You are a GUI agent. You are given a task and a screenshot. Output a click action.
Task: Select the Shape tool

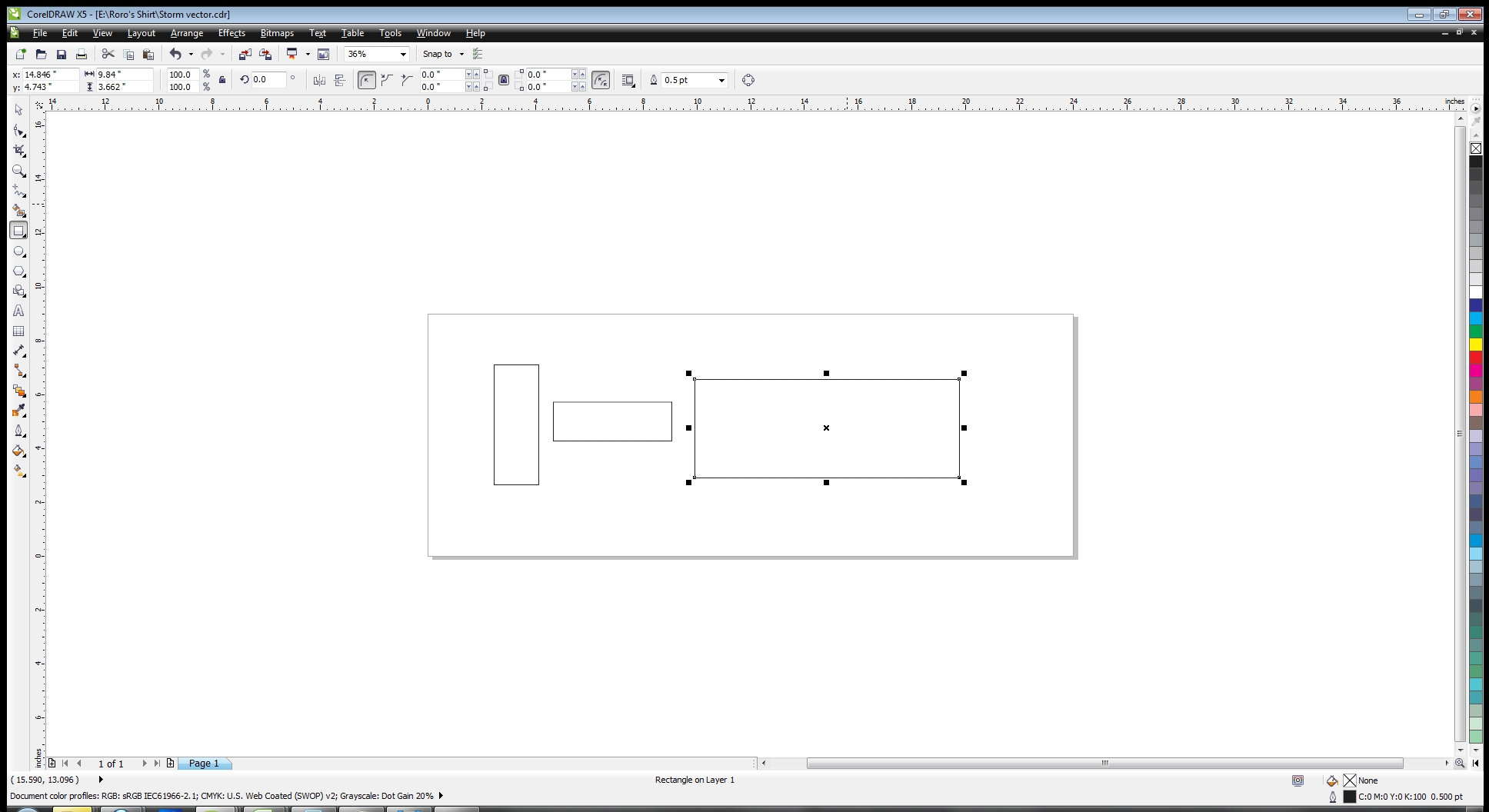18,131
